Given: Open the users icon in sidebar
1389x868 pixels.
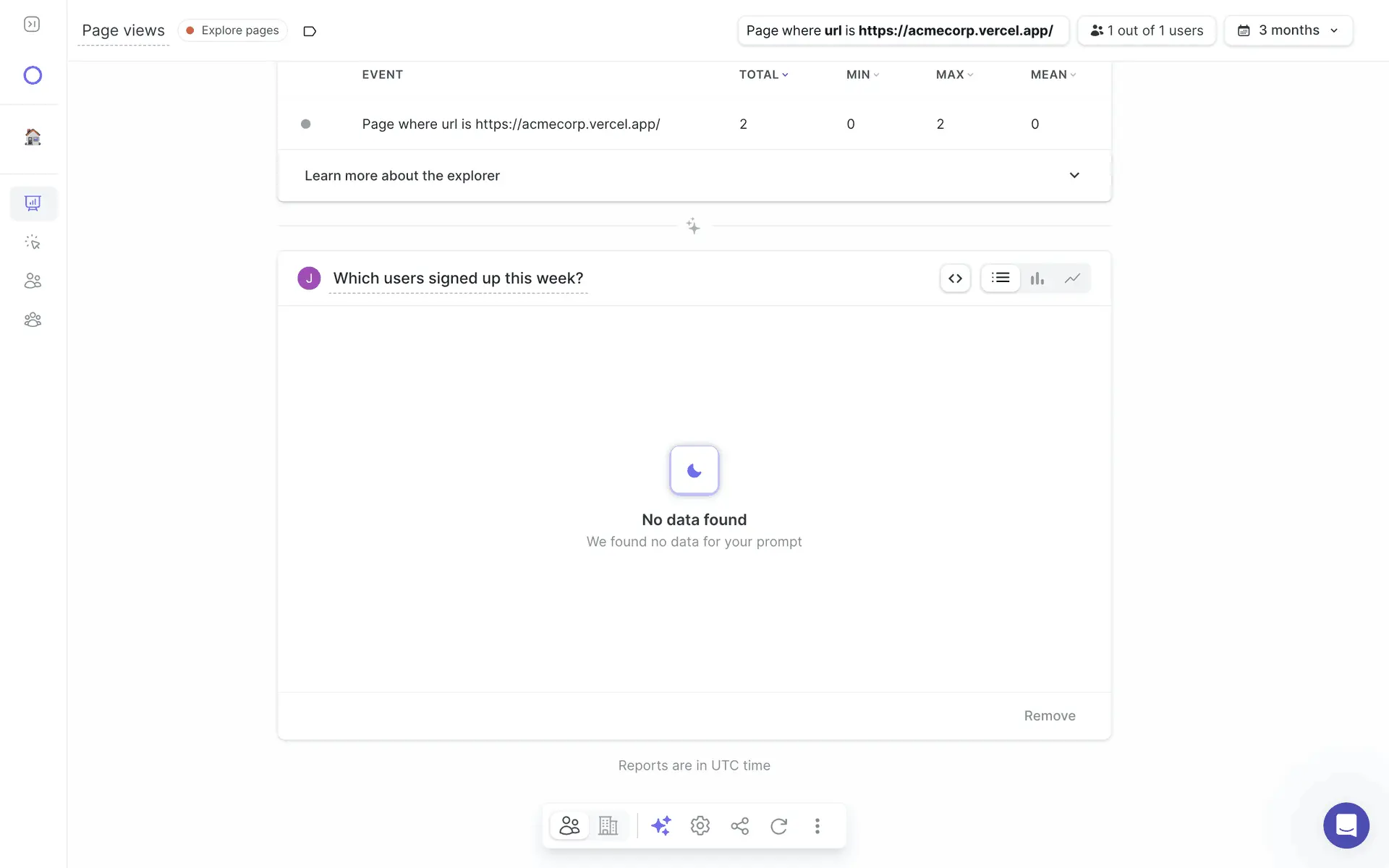Looking at the screenshot, I should [33, 281].
